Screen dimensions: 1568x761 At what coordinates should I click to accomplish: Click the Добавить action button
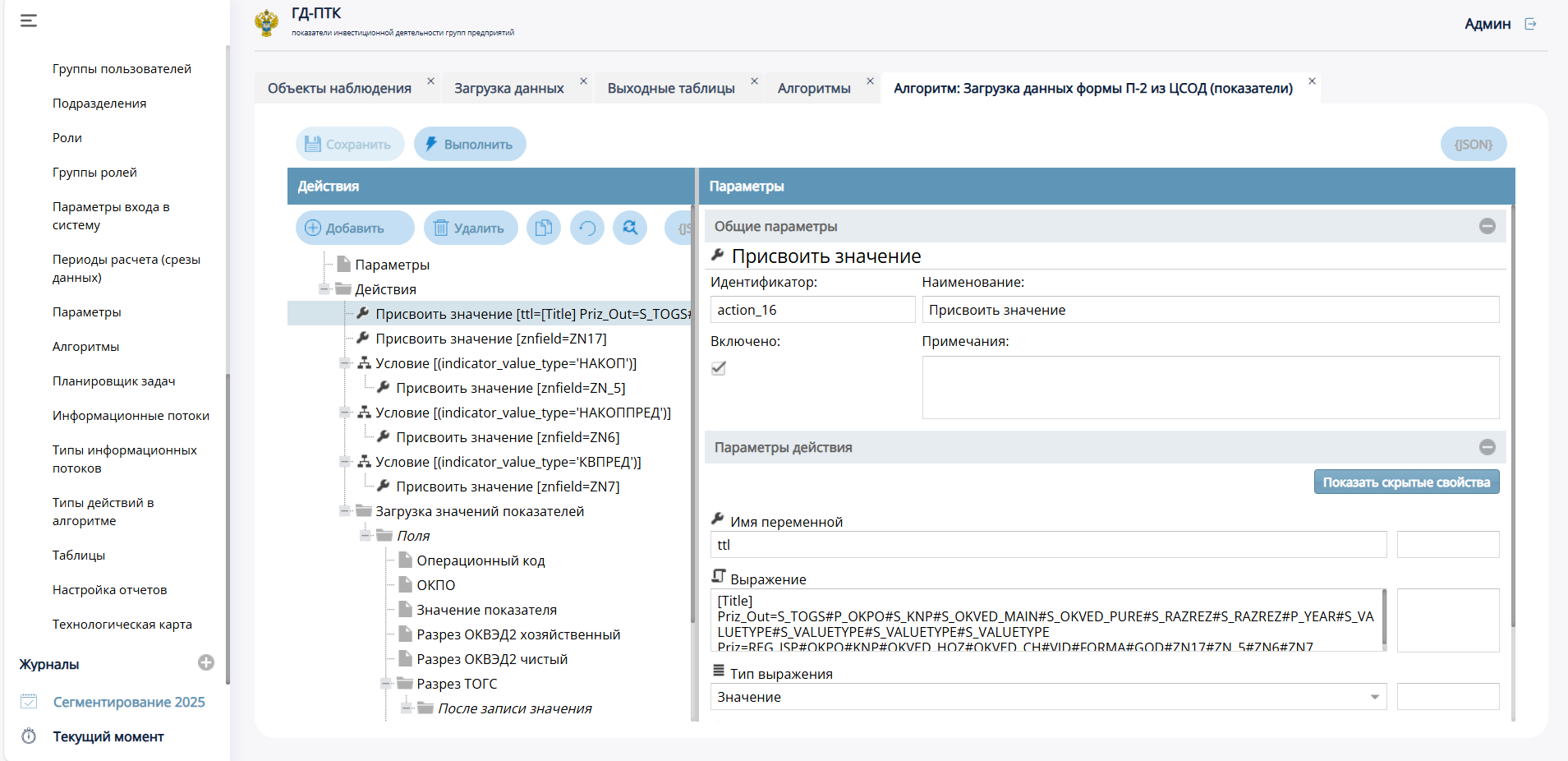click(x=355, y=228)
